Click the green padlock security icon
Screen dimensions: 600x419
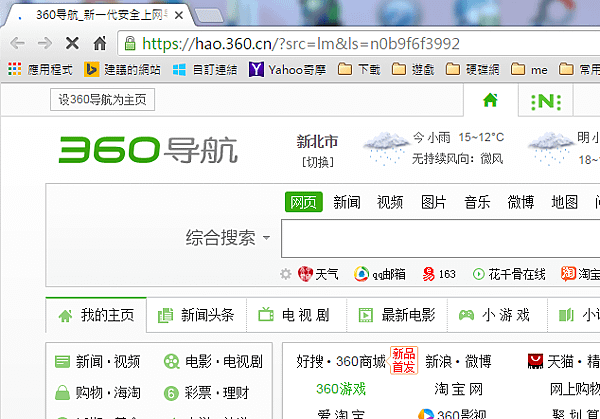pyautogui.click(x=130, y=44)
